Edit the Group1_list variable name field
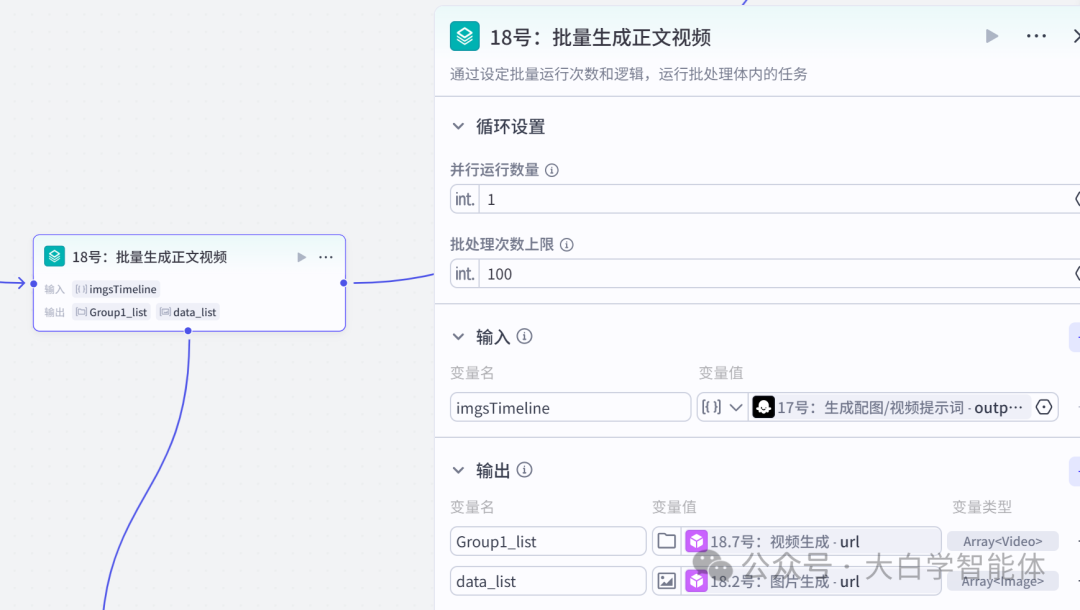This screenshot has width=1080, height=610. tap(548, 541)
